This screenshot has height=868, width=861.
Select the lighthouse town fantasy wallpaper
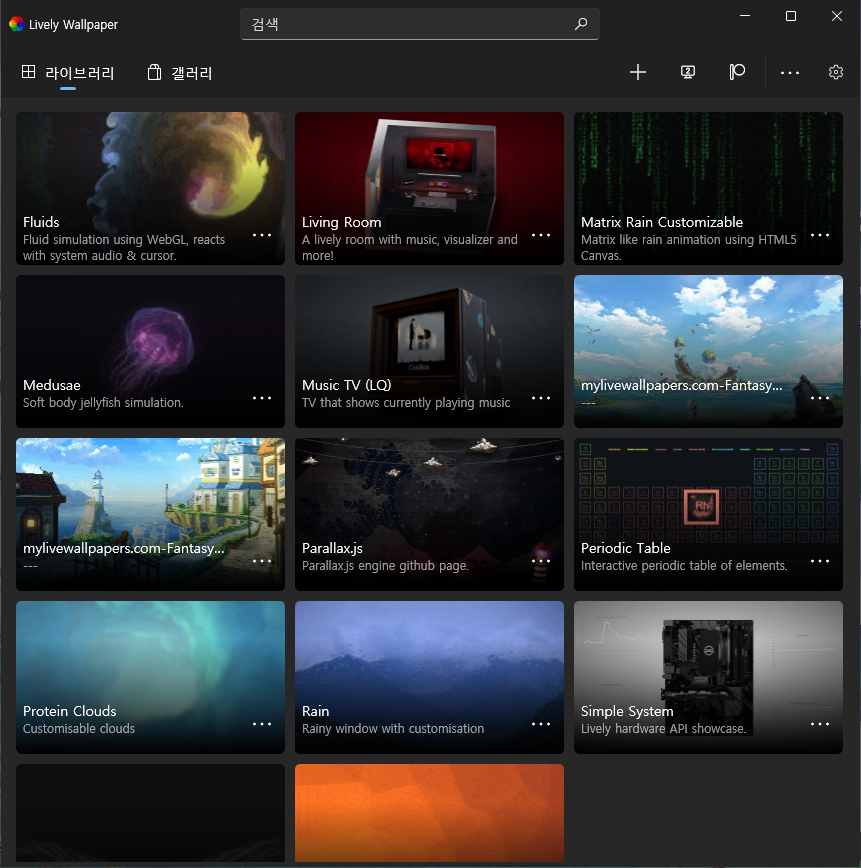[151, 514]
